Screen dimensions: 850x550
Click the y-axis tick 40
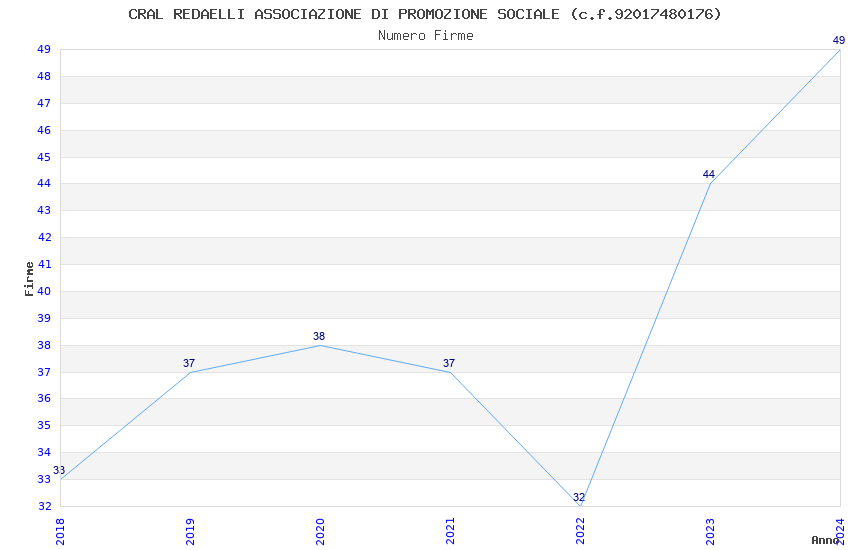(x=44, y=292)
